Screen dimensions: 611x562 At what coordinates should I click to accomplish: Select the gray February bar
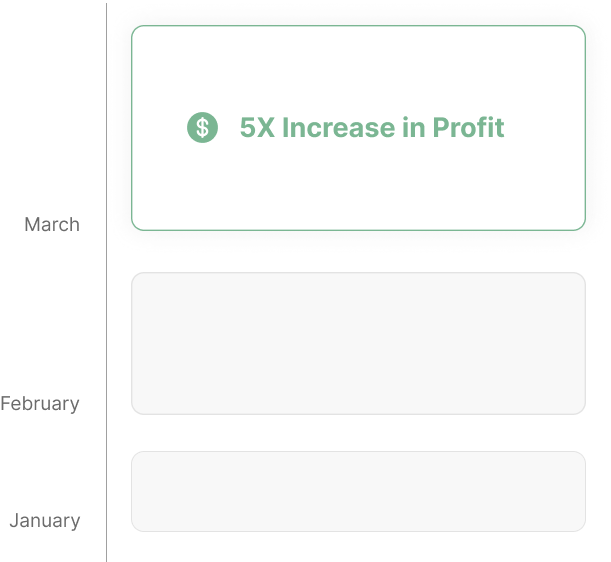(x=358, y=343)
